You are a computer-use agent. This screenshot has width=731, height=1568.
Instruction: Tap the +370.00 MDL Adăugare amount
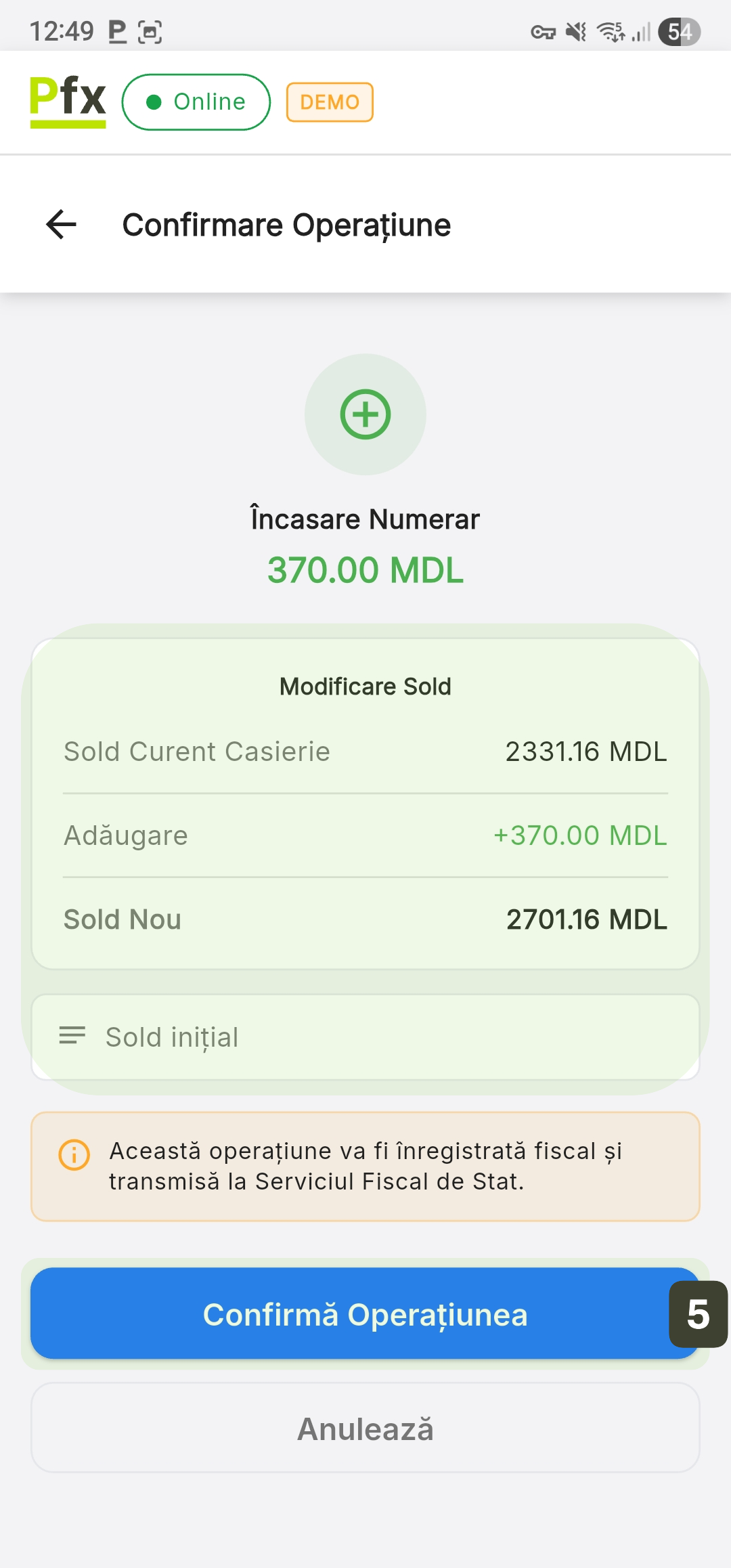pos(580,835)
